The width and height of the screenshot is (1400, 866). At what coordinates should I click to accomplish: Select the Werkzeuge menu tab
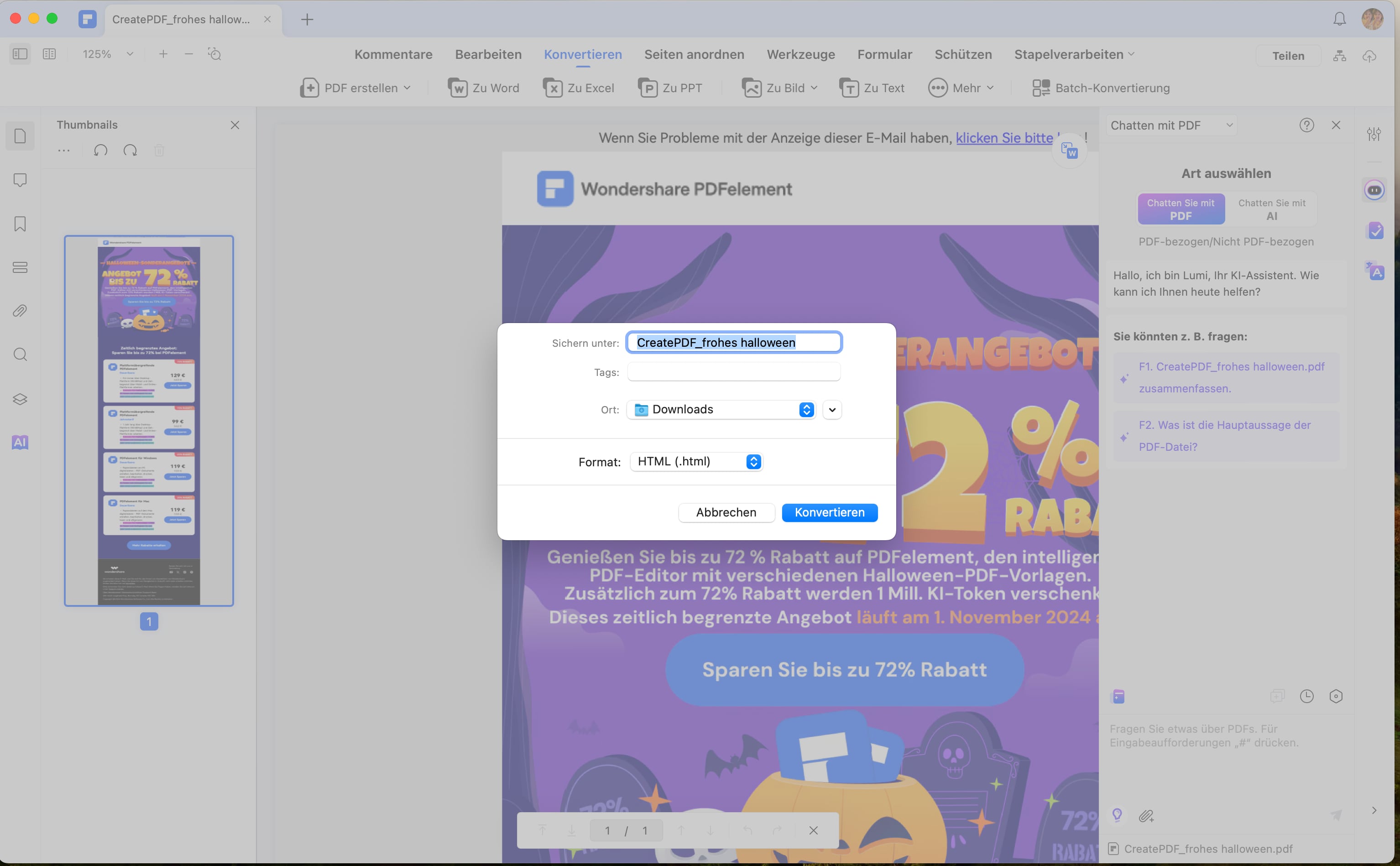click(x=801, y=54)
